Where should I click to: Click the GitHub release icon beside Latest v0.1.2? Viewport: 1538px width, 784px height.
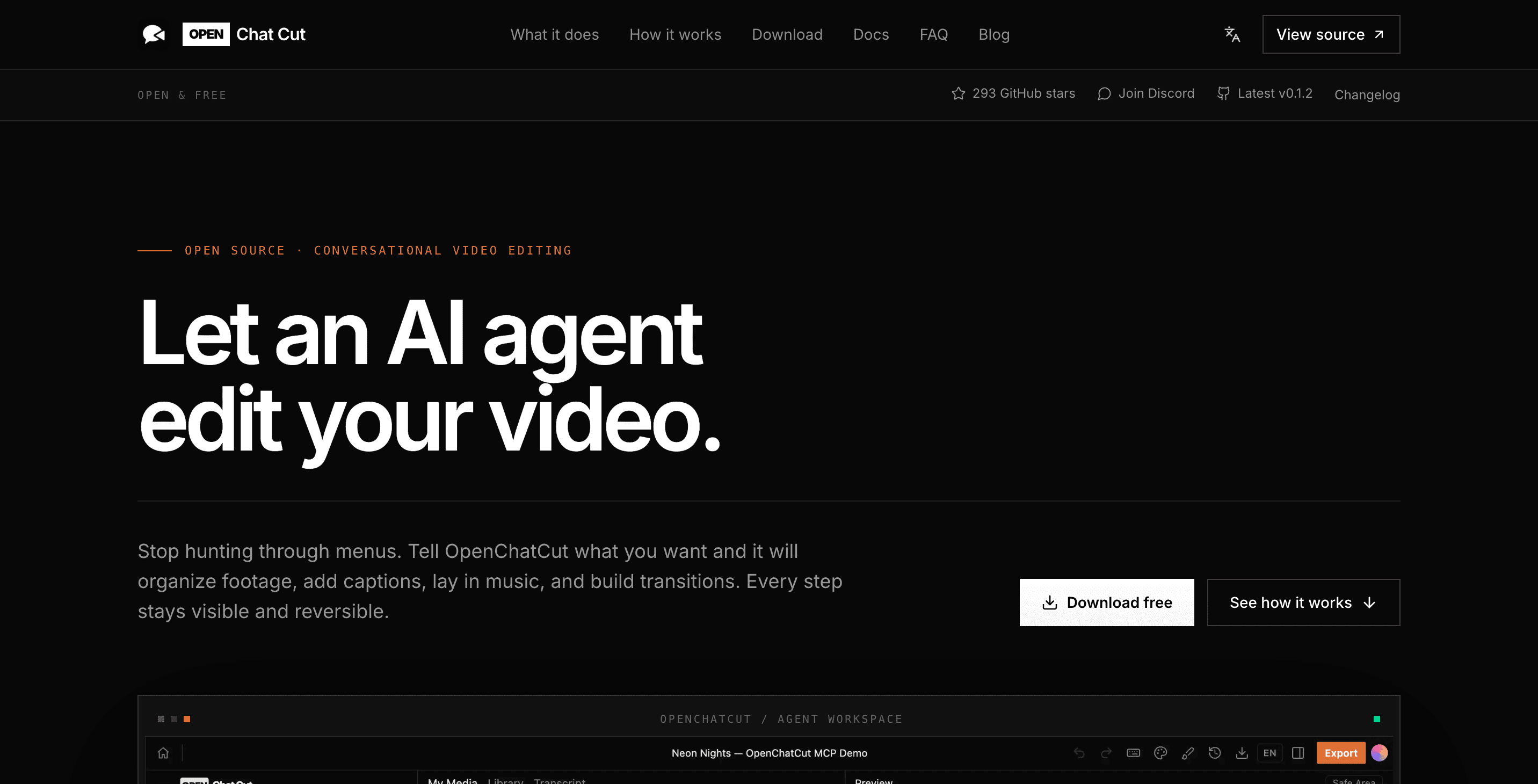[1223, 94]
